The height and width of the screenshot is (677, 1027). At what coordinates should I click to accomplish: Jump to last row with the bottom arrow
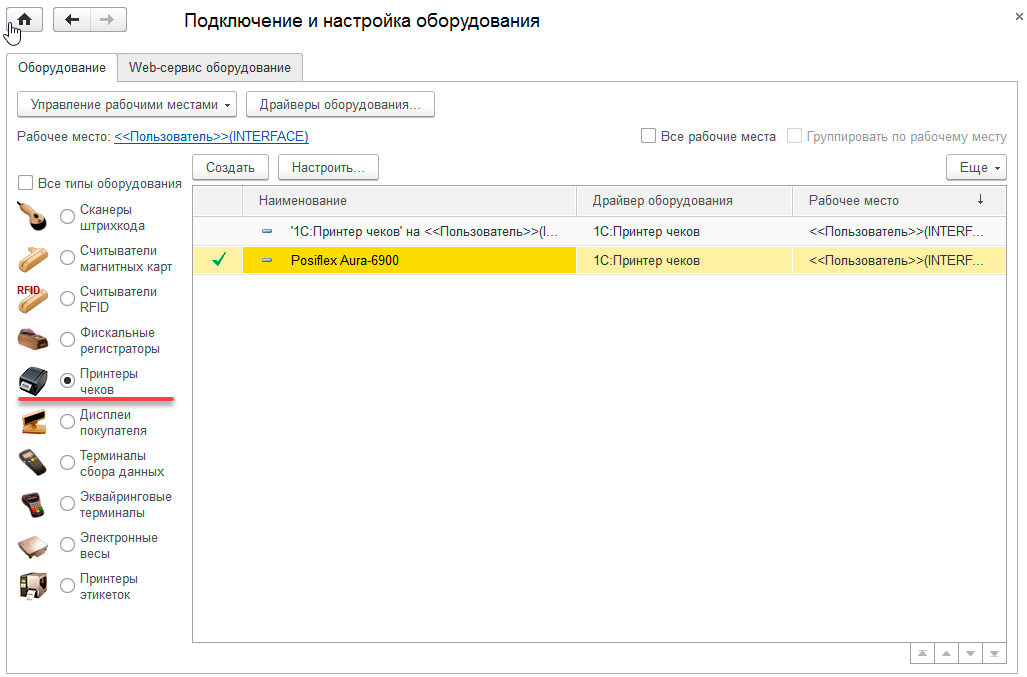994,653
